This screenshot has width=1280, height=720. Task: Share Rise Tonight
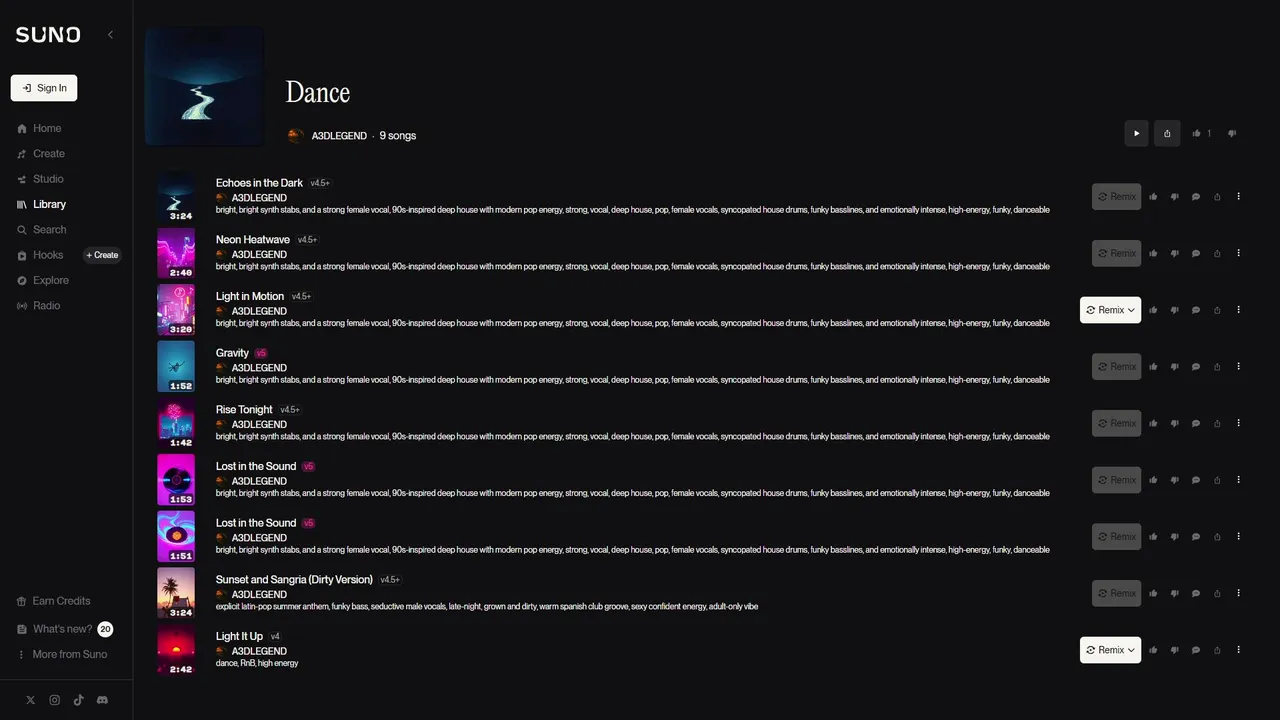pos(1217,423)
